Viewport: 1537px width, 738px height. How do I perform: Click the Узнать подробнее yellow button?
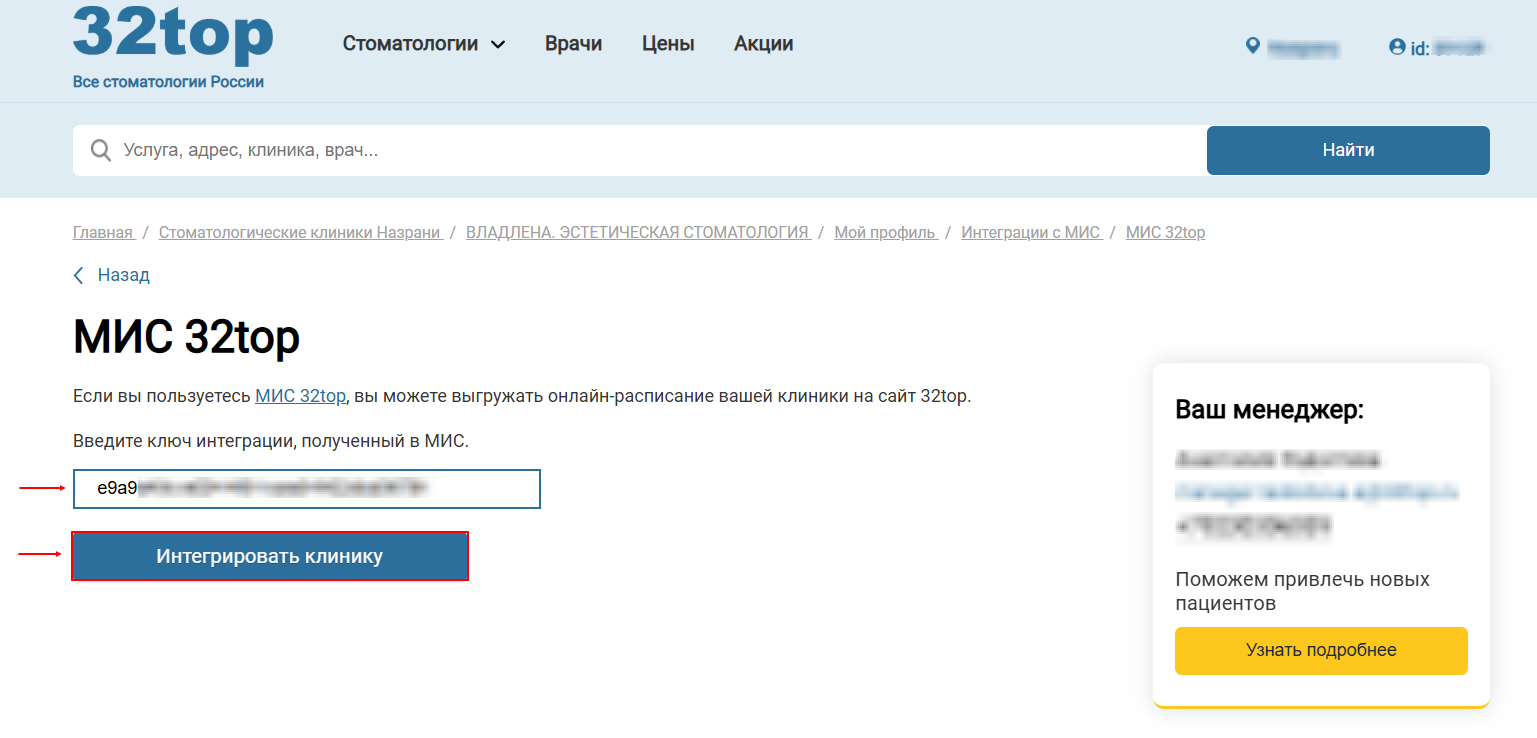(1321, 650)
